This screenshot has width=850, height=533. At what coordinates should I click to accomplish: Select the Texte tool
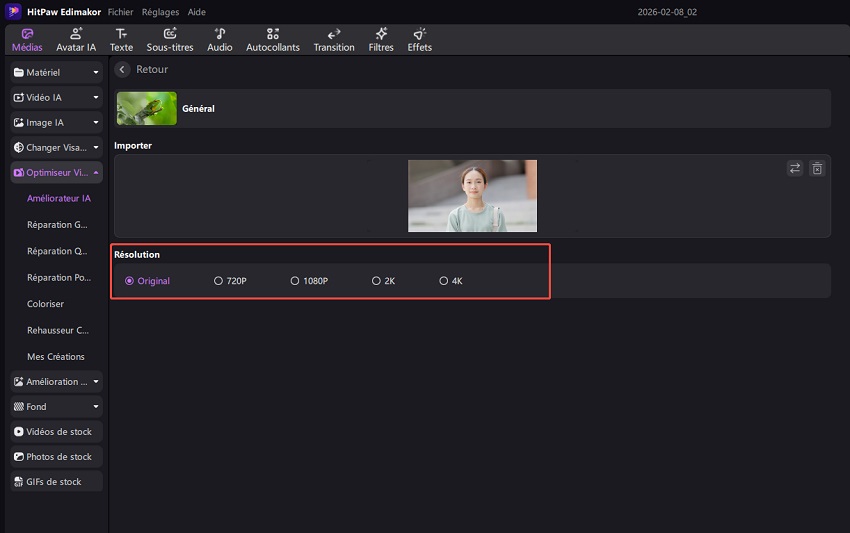click(x=121, y=40)
